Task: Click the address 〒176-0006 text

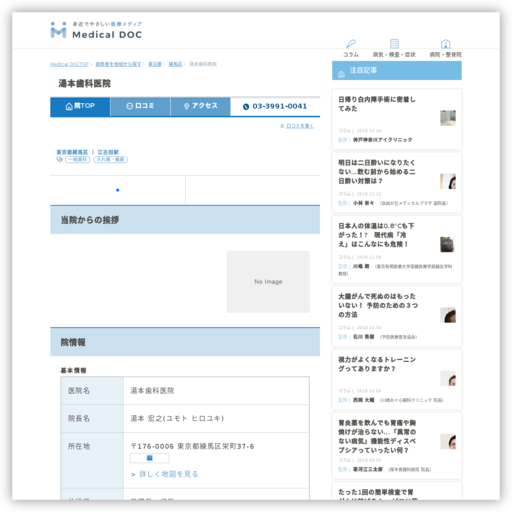Action: (x=192, y=446)
